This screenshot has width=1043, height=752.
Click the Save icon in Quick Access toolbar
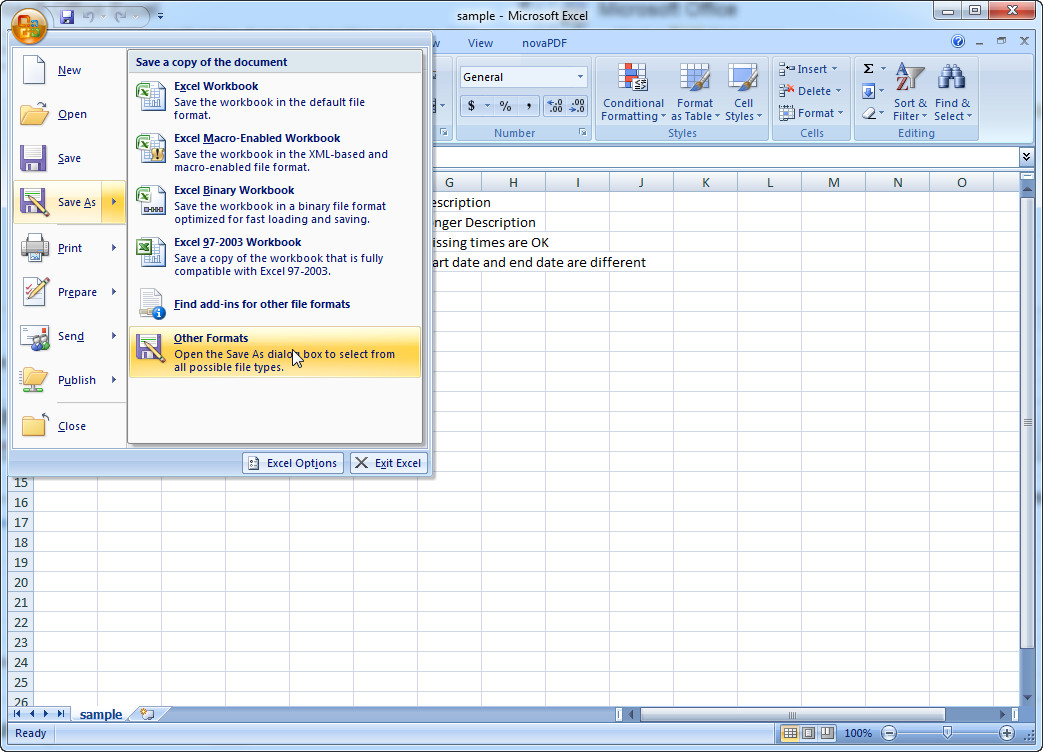(x=67, y=17)
